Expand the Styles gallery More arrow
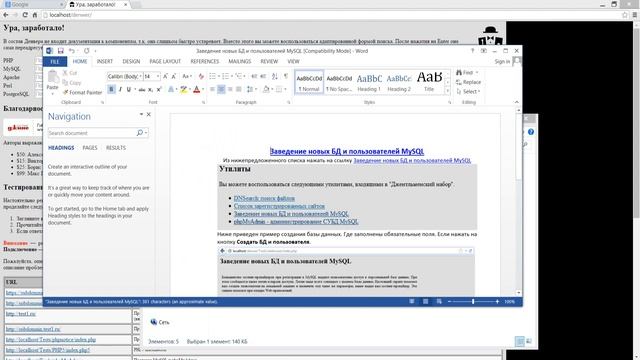Image resolution: width=640 pixels, height=360 pixels. (448, 91)
